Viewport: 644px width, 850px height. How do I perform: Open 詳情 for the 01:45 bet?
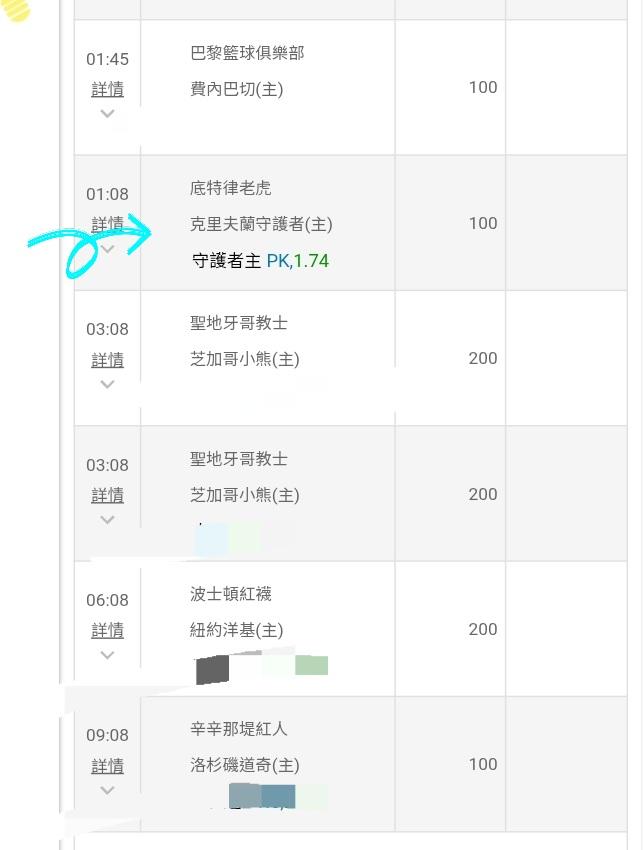click(107, 89)
